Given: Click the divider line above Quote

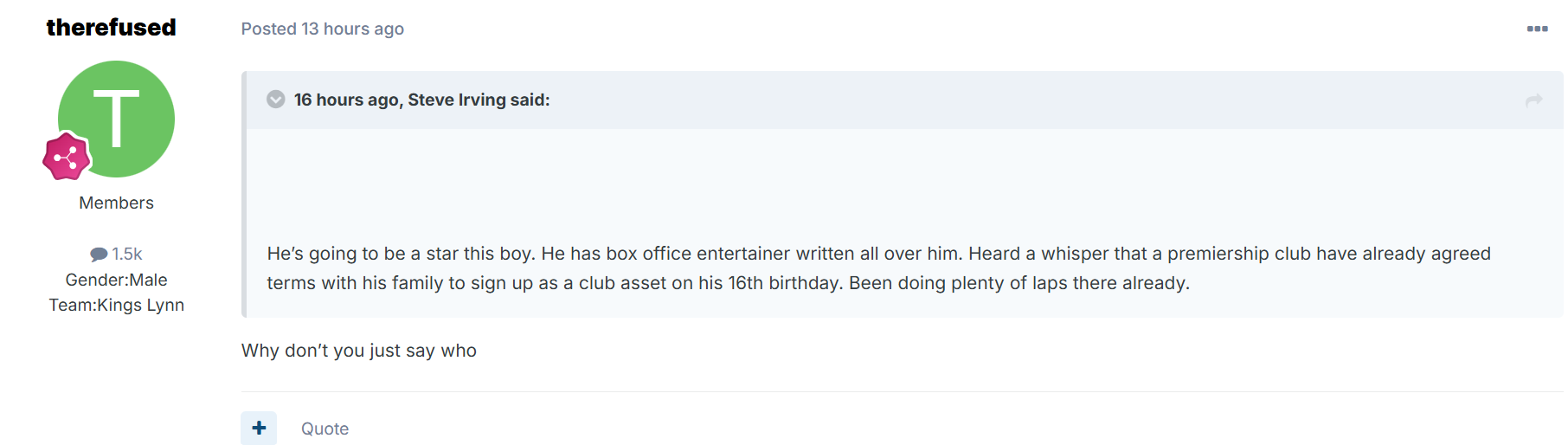Looking at the screenshot, I should click(x=903, y=391).
